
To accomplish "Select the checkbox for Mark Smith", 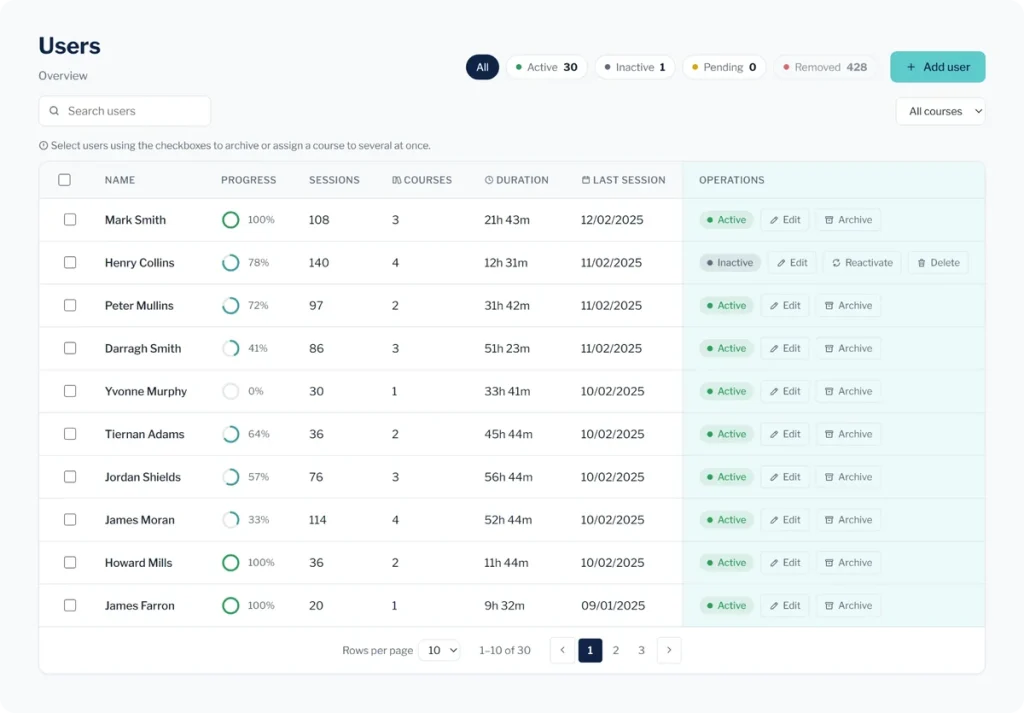I will point(70,219).
